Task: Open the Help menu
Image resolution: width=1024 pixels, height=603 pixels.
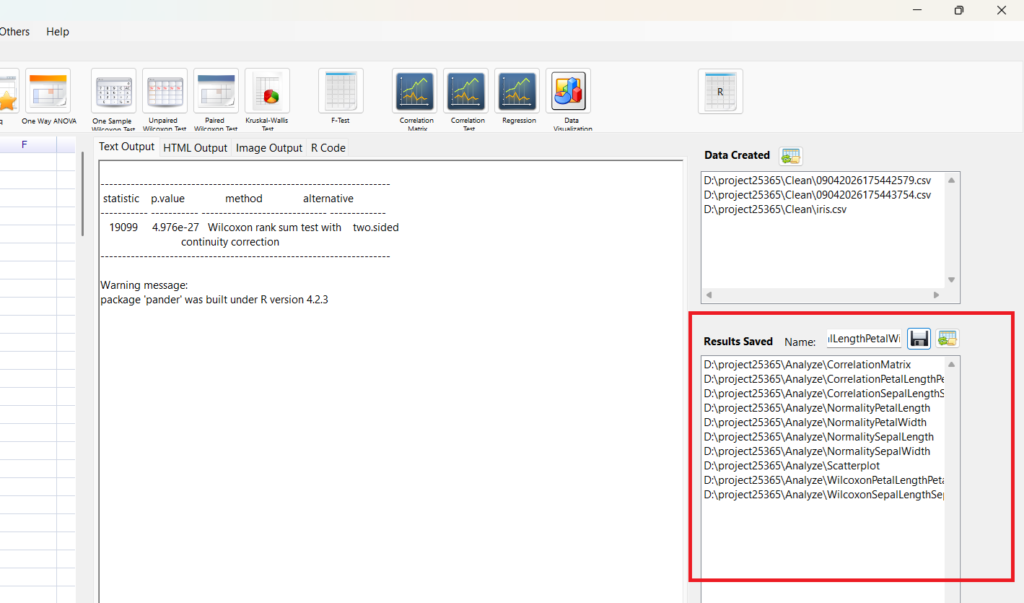Action: [x=58, y=32]
